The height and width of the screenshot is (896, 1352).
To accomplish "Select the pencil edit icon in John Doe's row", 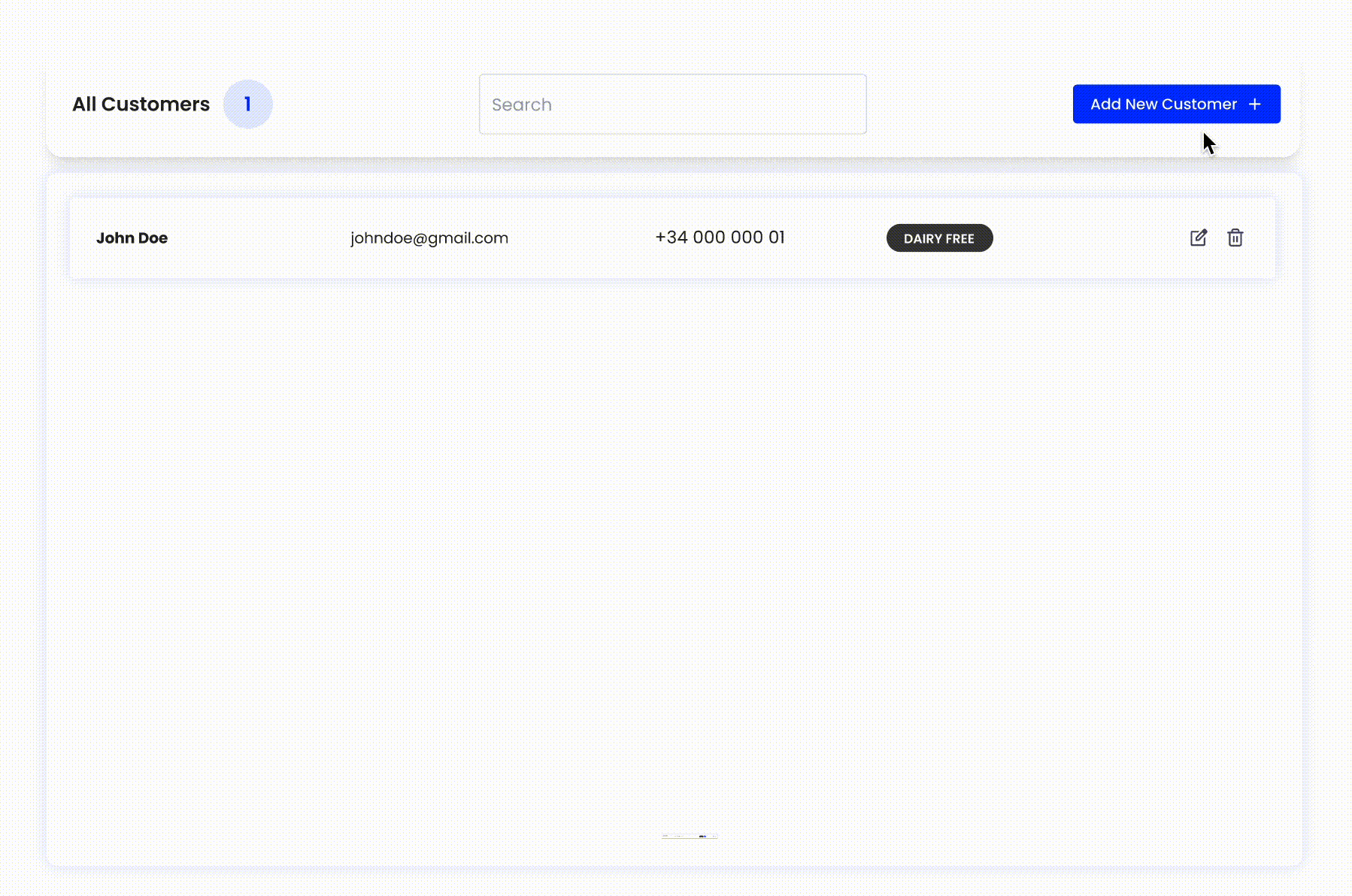I will click(1199, 238).
